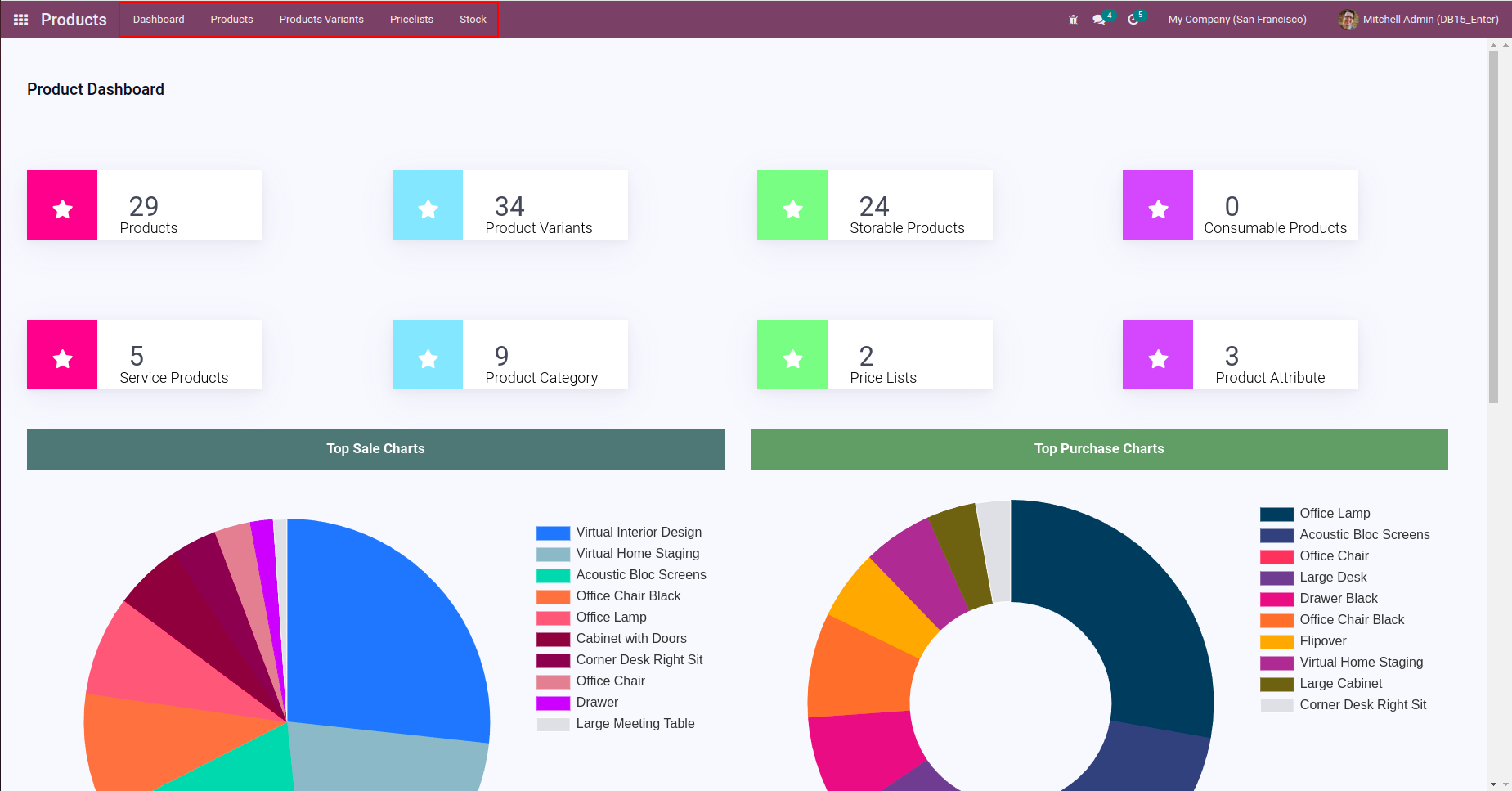Click star icon of Products card
This screenshot has width=1512, height=791.
click(x=62, y=209)
